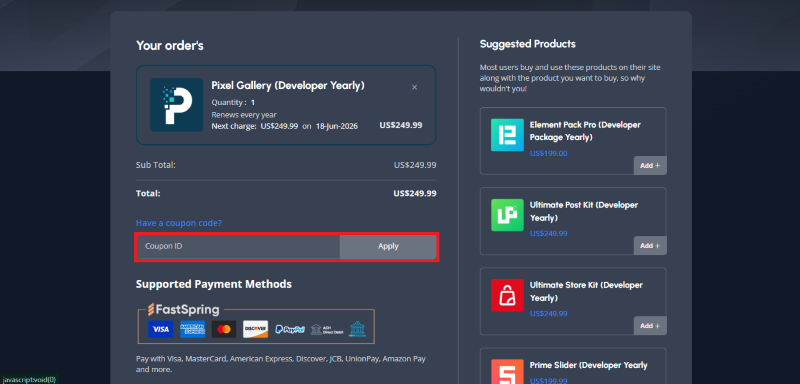This screenshot has width=800, height=384.
Task: Click the FastSpring logo
Action: tap(184, 310)
